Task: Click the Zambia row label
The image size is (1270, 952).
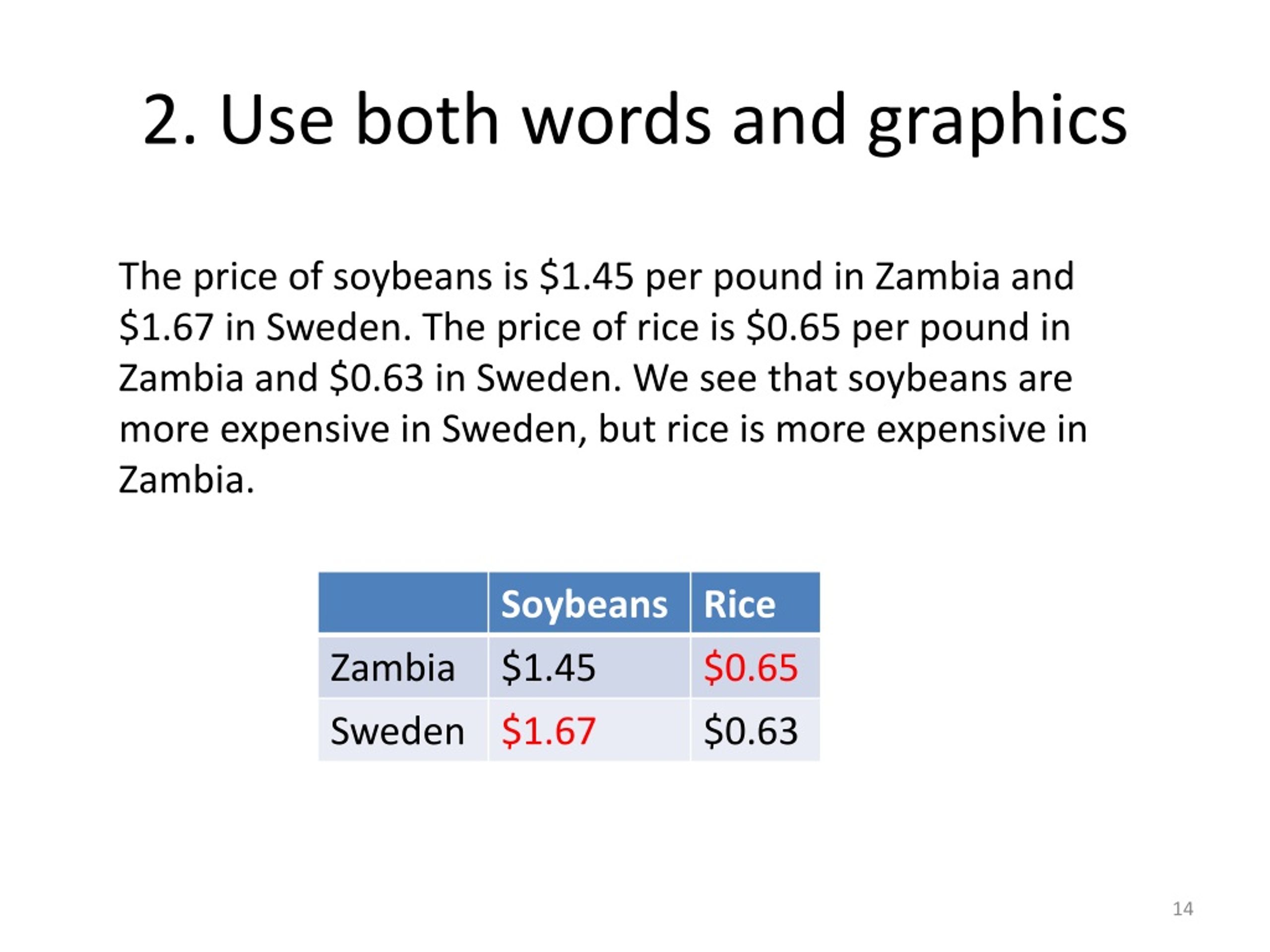Action: (x=403, y=667)
